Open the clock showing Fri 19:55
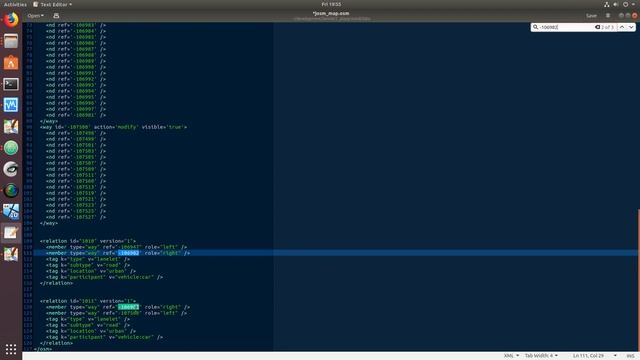Image resolution: width=640 pixels, height=360 pixels. tap(331, 4)
